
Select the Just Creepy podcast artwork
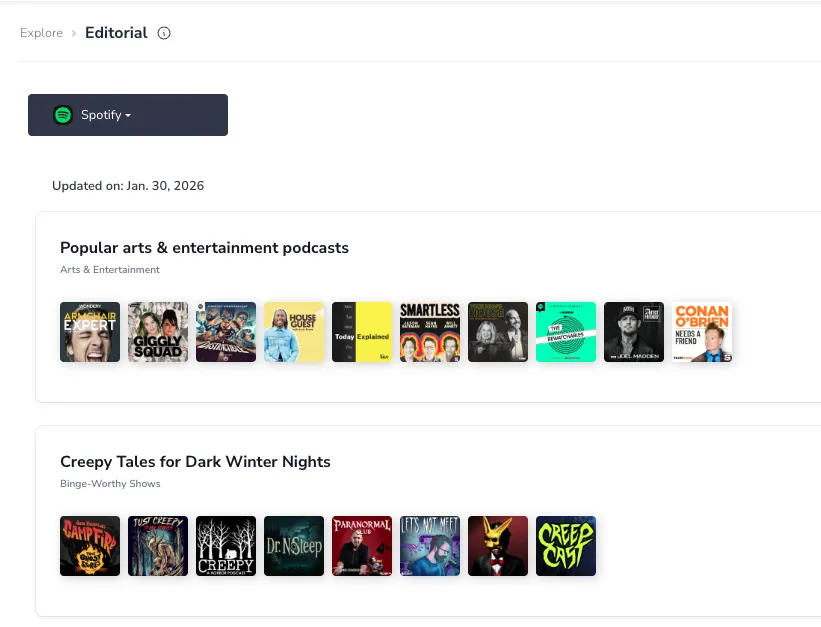pos(158,546)
